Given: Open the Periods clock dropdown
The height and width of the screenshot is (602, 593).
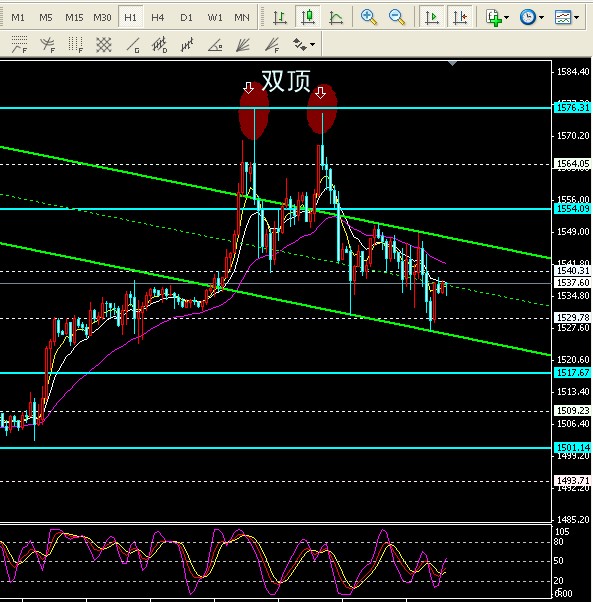Looking at the screenshot, I should (532, 17).
